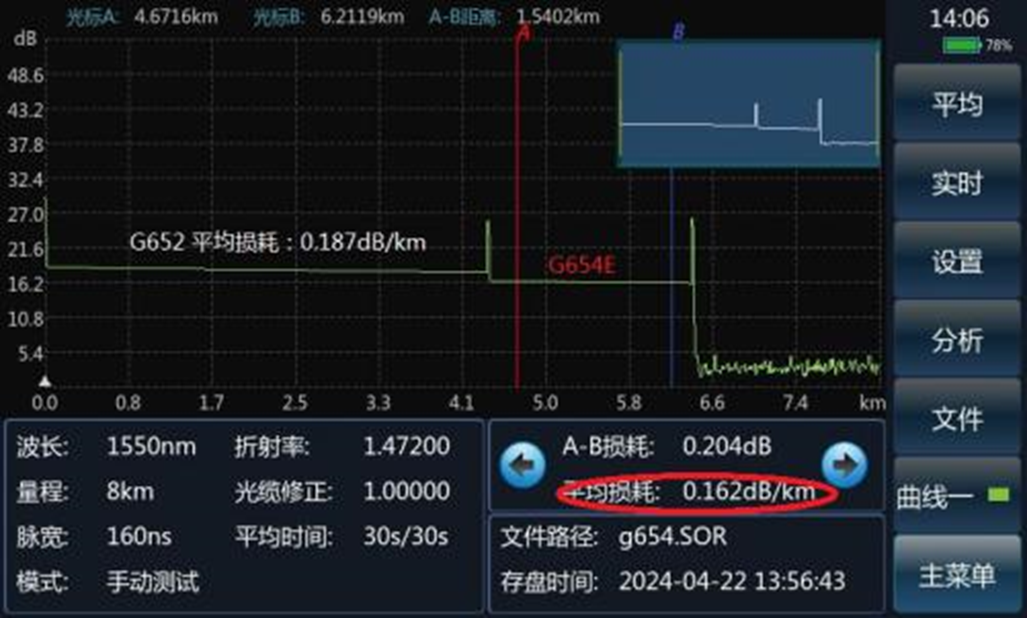1027x618 pixels.
Task: Click the left blue arrow icon
Action: coord(522,465)
